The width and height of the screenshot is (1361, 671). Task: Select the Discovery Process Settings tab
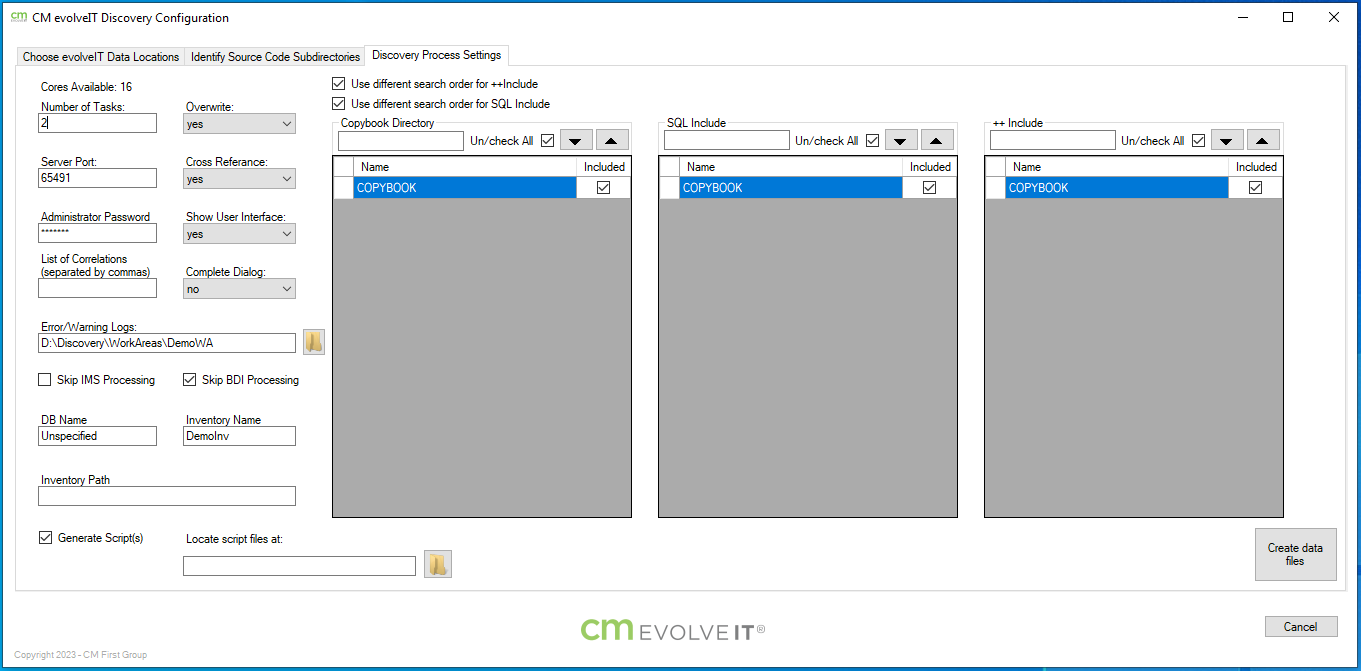click(x=437, y=55)
